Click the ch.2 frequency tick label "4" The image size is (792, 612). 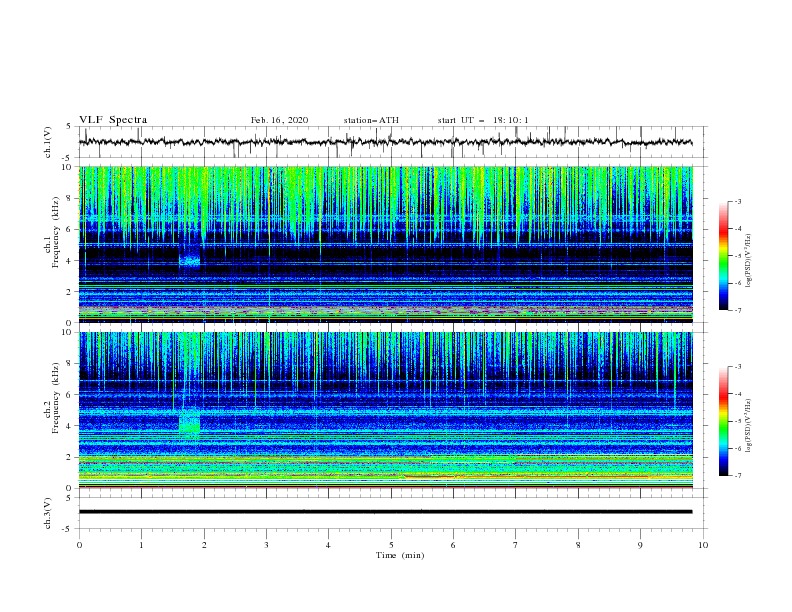[70, 426]
